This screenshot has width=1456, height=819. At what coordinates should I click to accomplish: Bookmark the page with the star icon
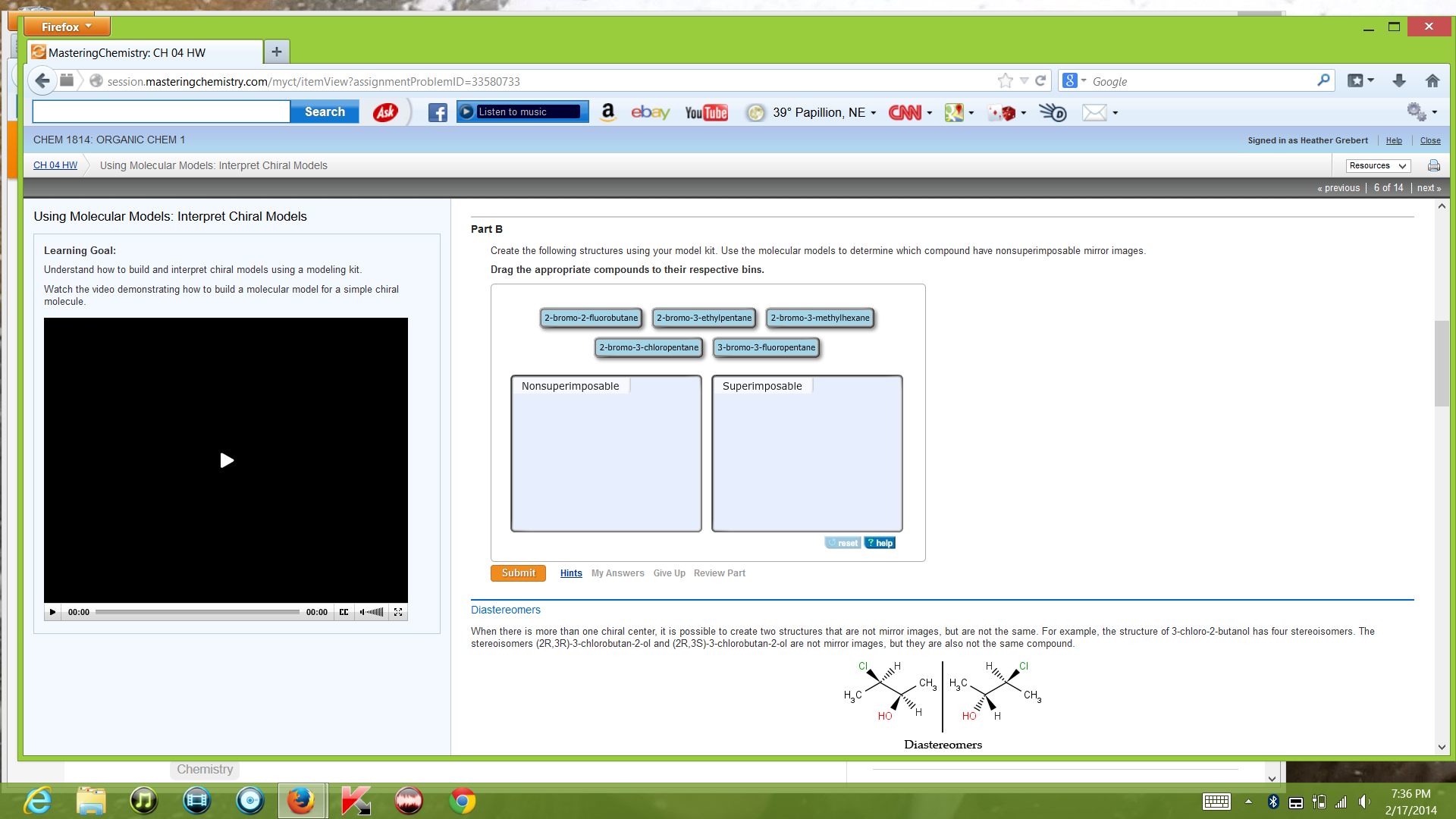pyautogui.click(x=1006, y=80)
